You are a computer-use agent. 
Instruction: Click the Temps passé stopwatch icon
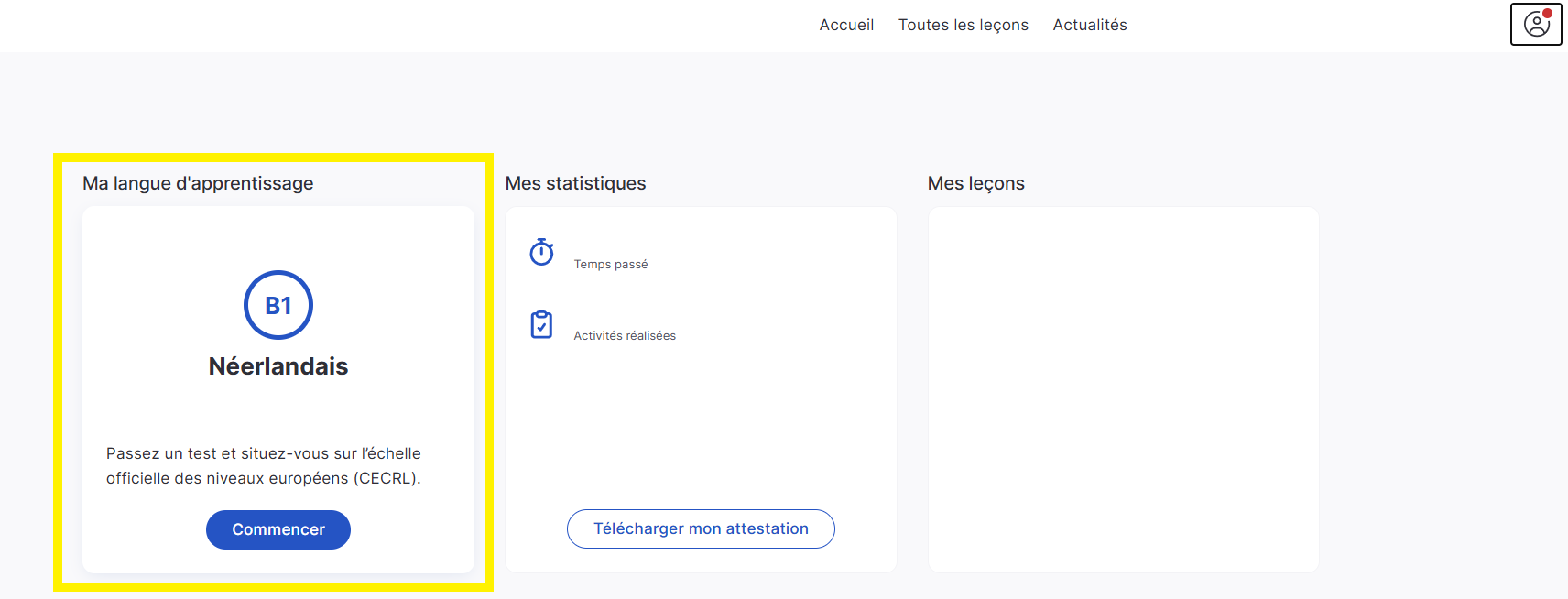(541, 252)
